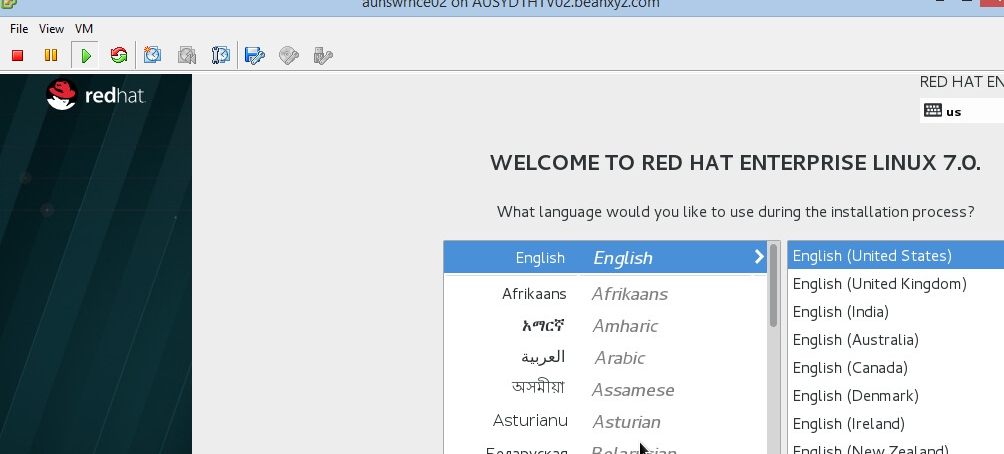The height and width of the screenshot is (454, 1004).
Task: Click the arrow chevron on English row
Action: tap(759, 257)
